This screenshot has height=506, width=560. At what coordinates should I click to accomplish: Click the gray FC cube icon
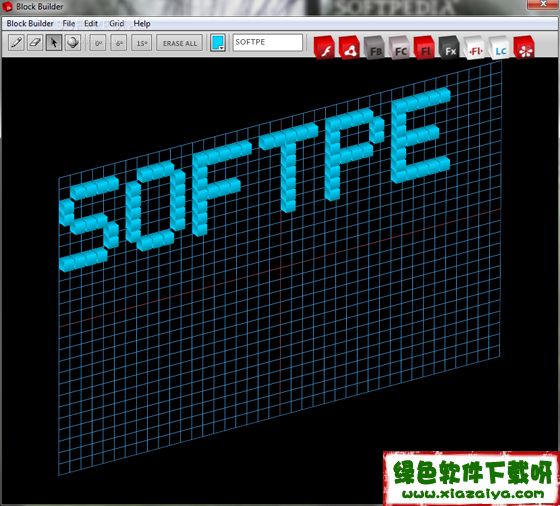pos(399,48)
